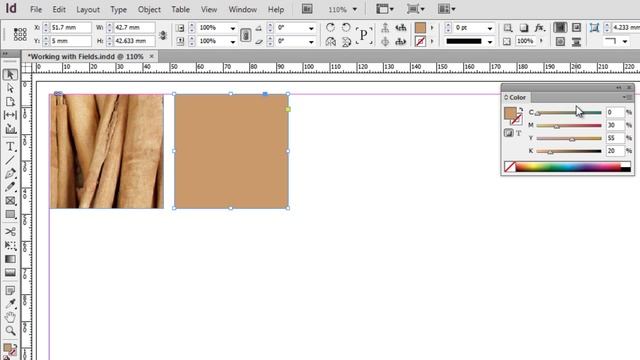Click the reference point locator grid
Image resolution: width=640 pixels, height=360 pixels.
coord(20,34)
